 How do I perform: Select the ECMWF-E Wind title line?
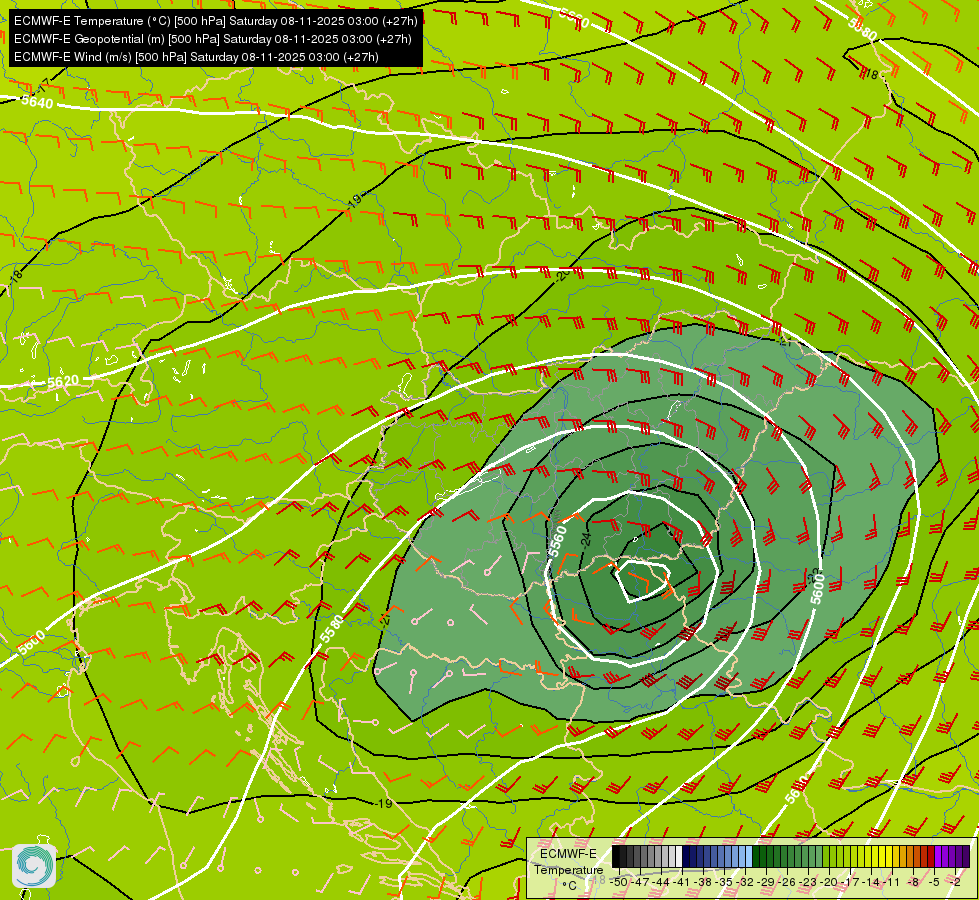coord(196,57)
